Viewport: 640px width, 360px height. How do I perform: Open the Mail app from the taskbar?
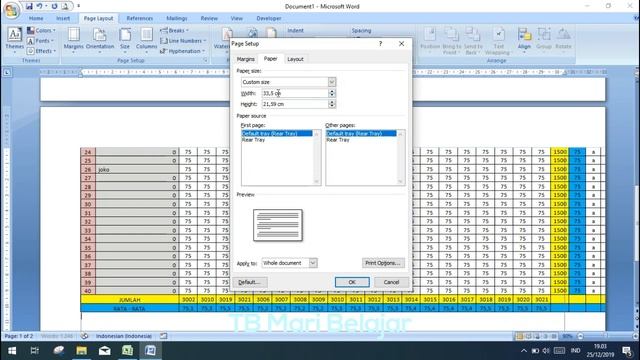pyautogui.click(x=104, y=351)
